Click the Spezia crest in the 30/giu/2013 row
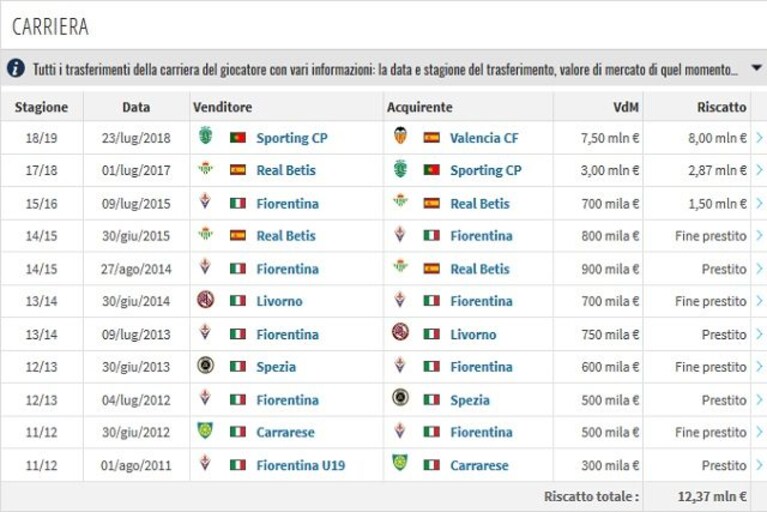Image resolution: width=767 pixels, height=512 pixels. (x=205, y=365)
